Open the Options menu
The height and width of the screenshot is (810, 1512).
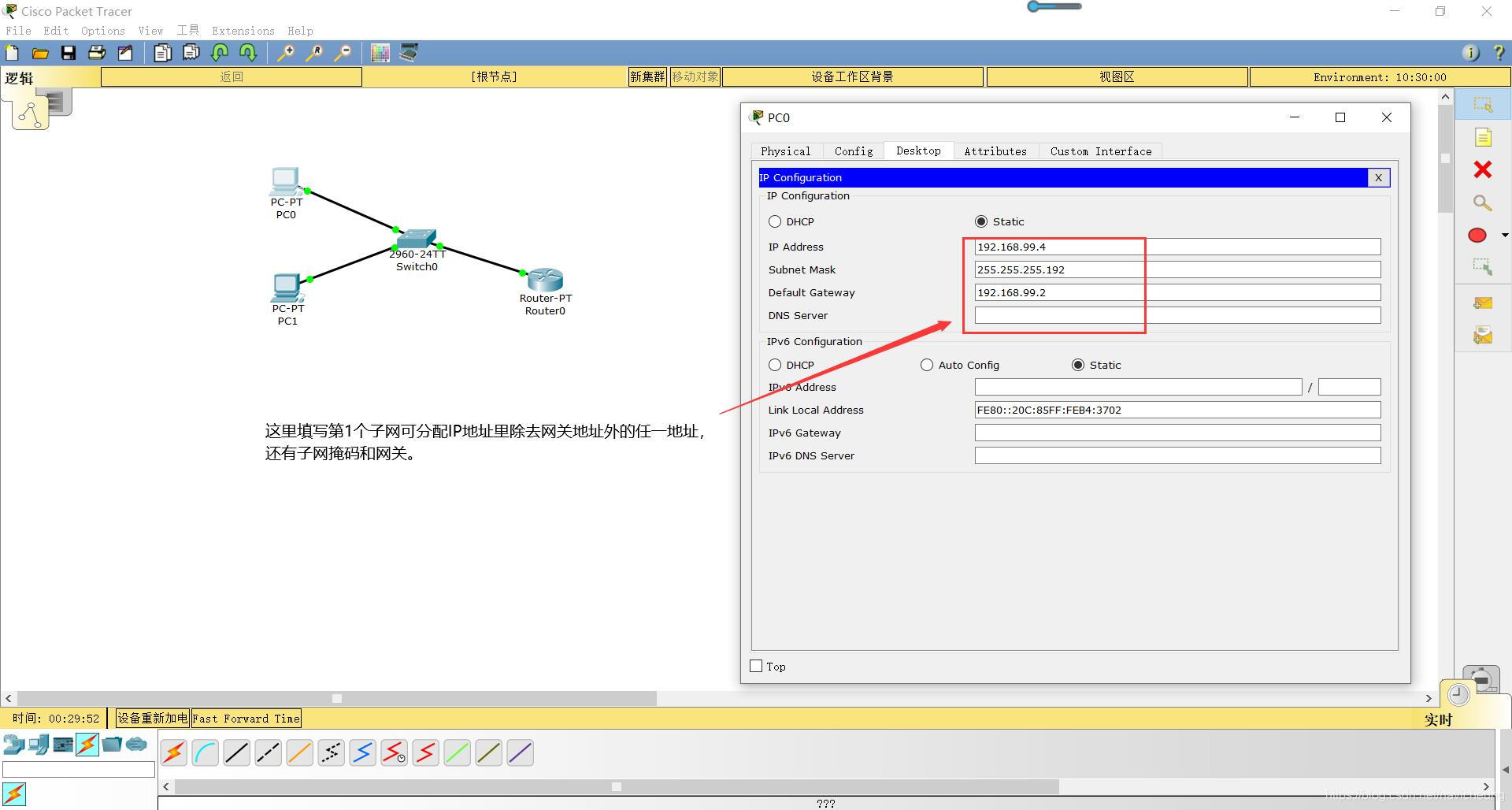103,31
